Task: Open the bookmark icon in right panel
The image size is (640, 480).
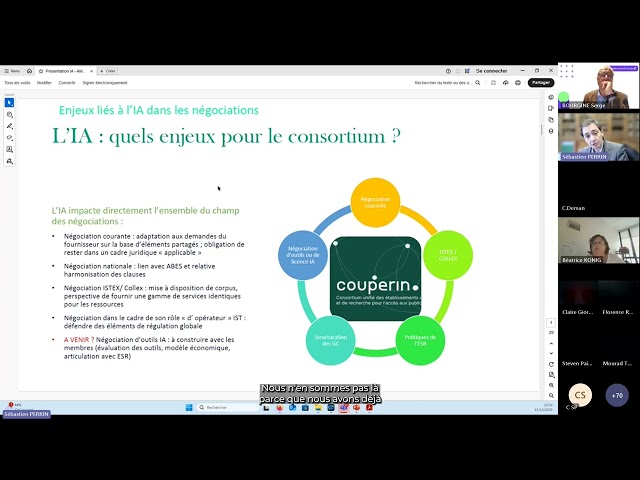Action: tap(551, 131)
